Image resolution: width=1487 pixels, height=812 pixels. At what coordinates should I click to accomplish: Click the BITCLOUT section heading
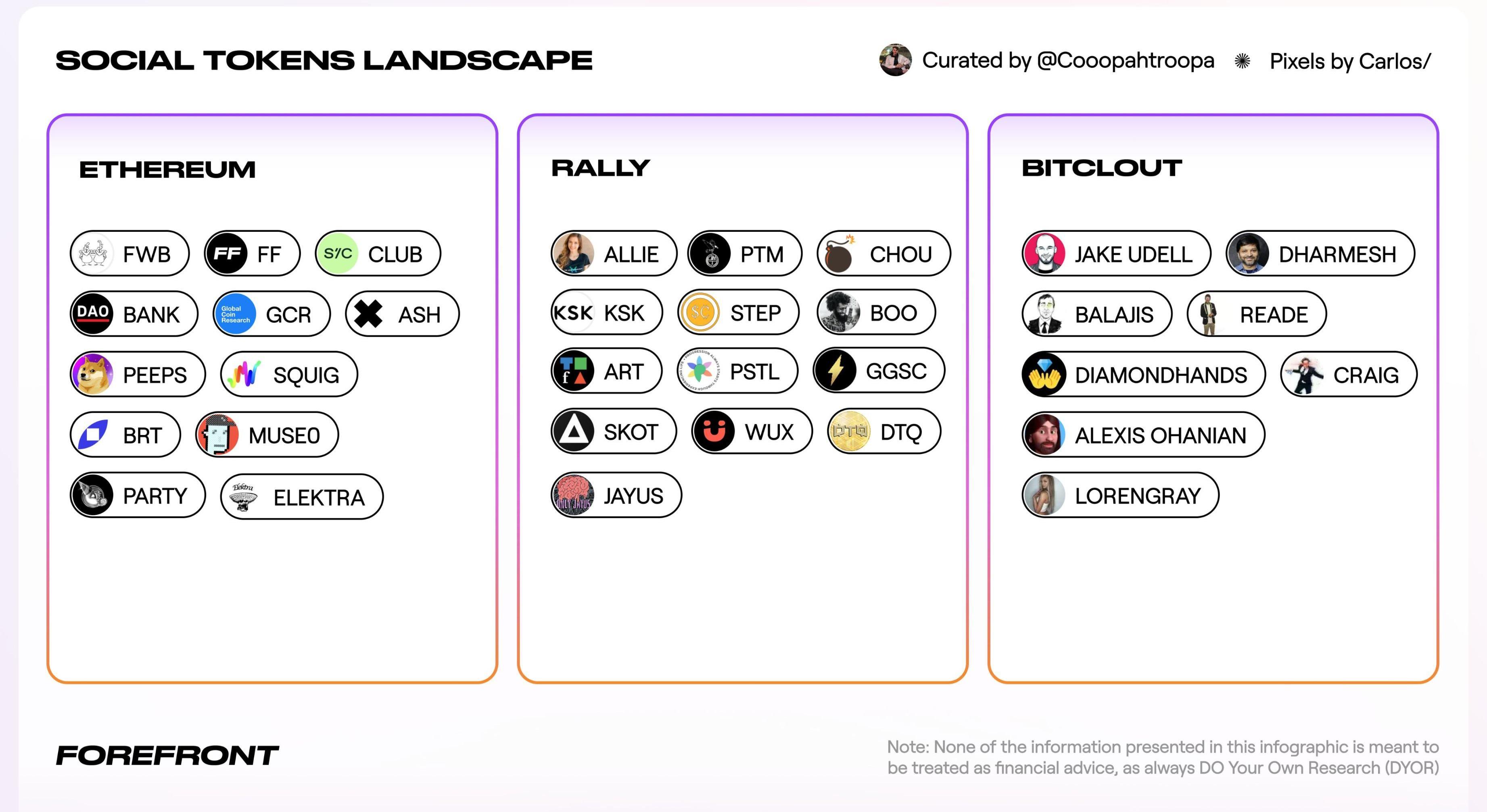[x=1101, y=169]
